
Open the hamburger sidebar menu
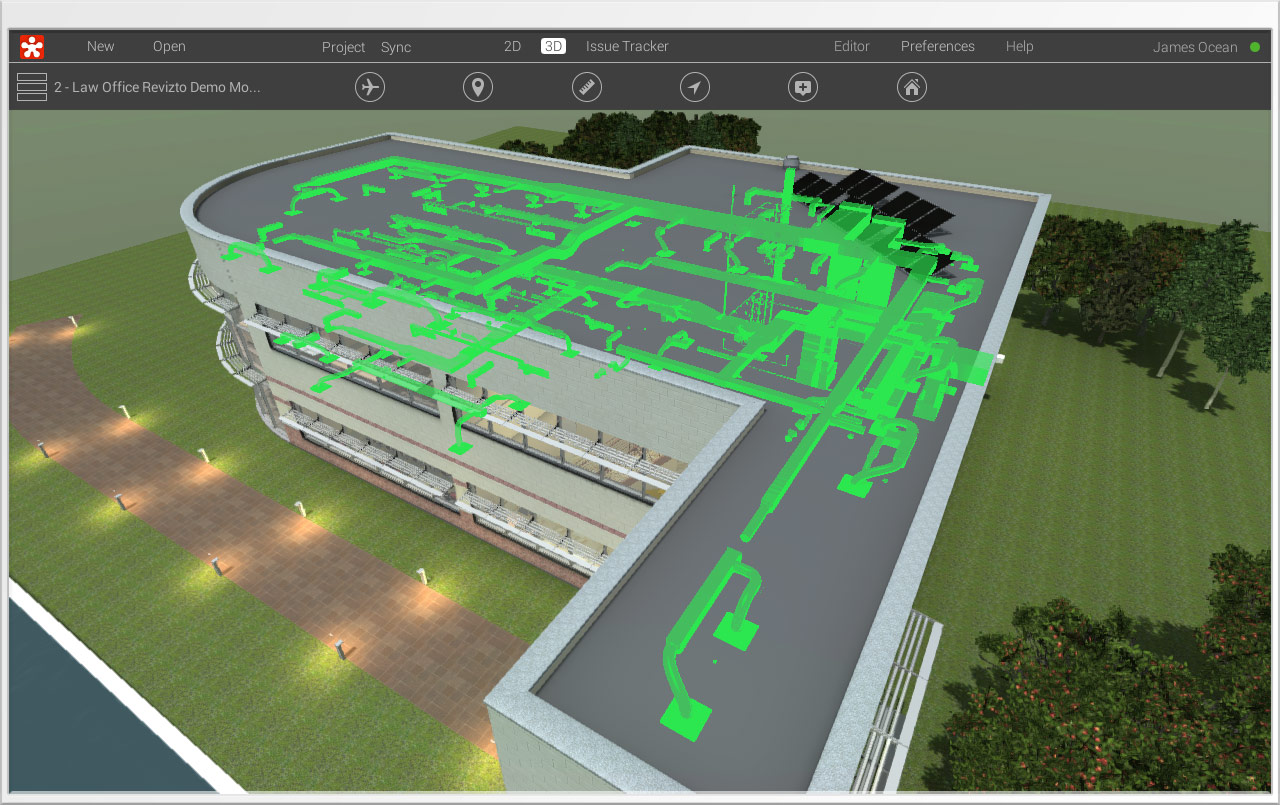pos(31,87)
